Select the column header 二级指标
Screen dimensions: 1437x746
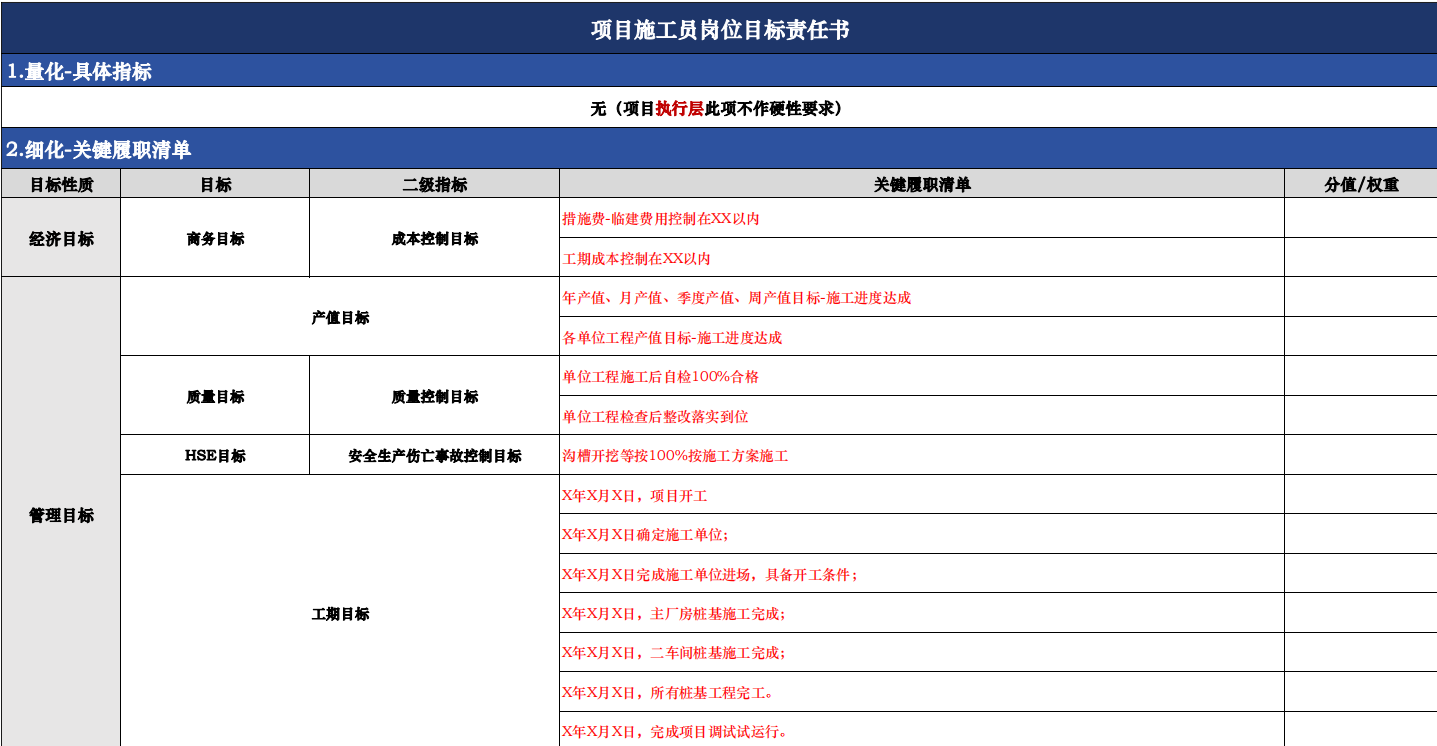coord(434,184)
